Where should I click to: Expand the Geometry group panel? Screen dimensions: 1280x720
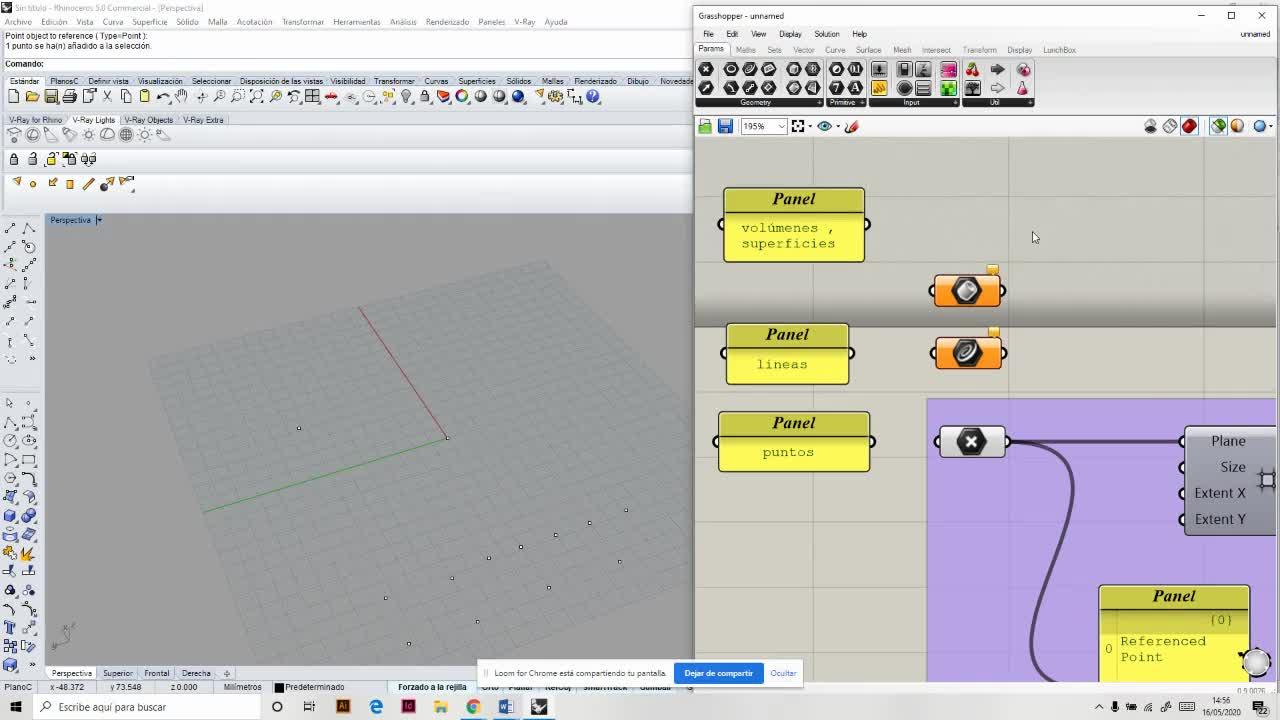coord(819,102)
